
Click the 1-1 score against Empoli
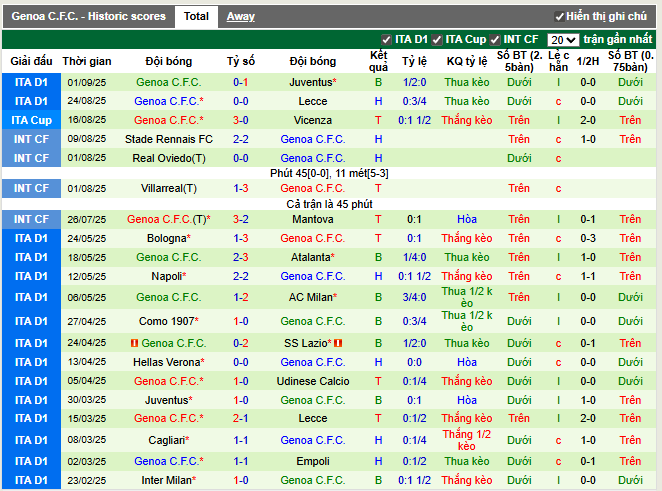tap(241, 461)
